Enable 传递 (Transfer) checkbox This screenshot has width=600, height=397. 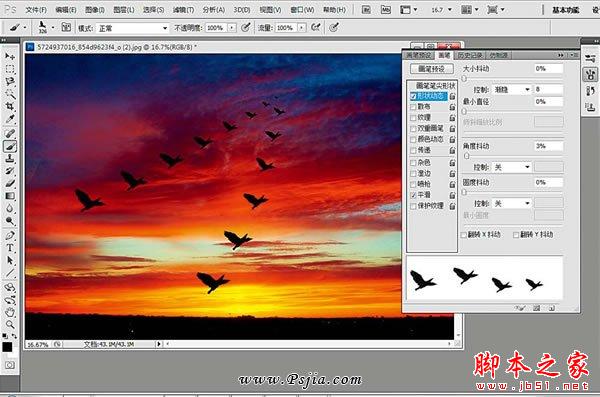coord(413,150)
